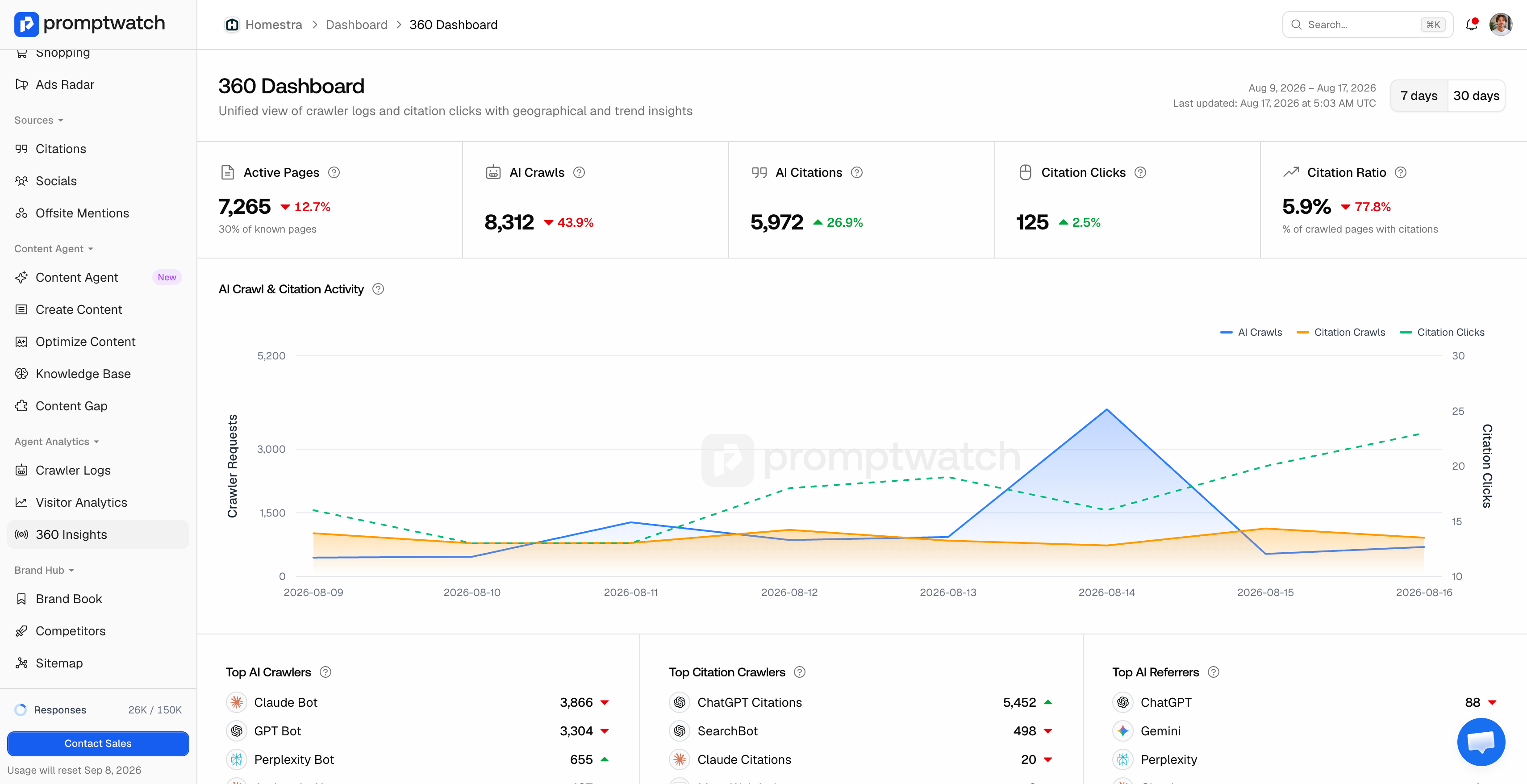
Task: Click the Contact Sales button
Action: 98,743
